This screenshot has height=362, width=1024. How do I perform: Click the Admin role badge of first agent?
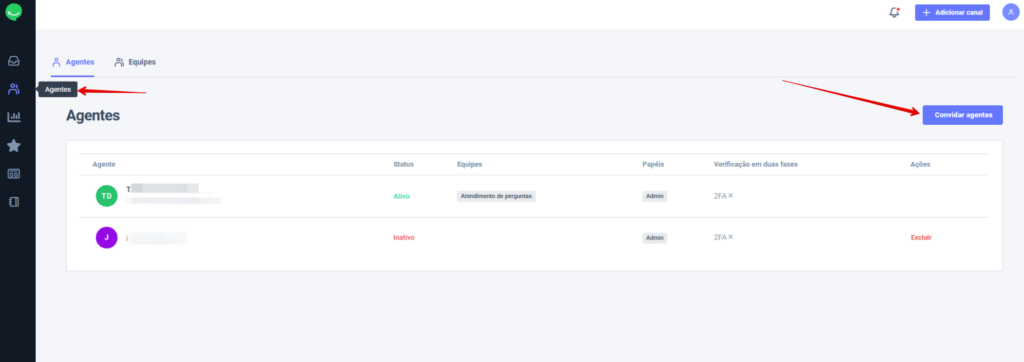[654, 196]
